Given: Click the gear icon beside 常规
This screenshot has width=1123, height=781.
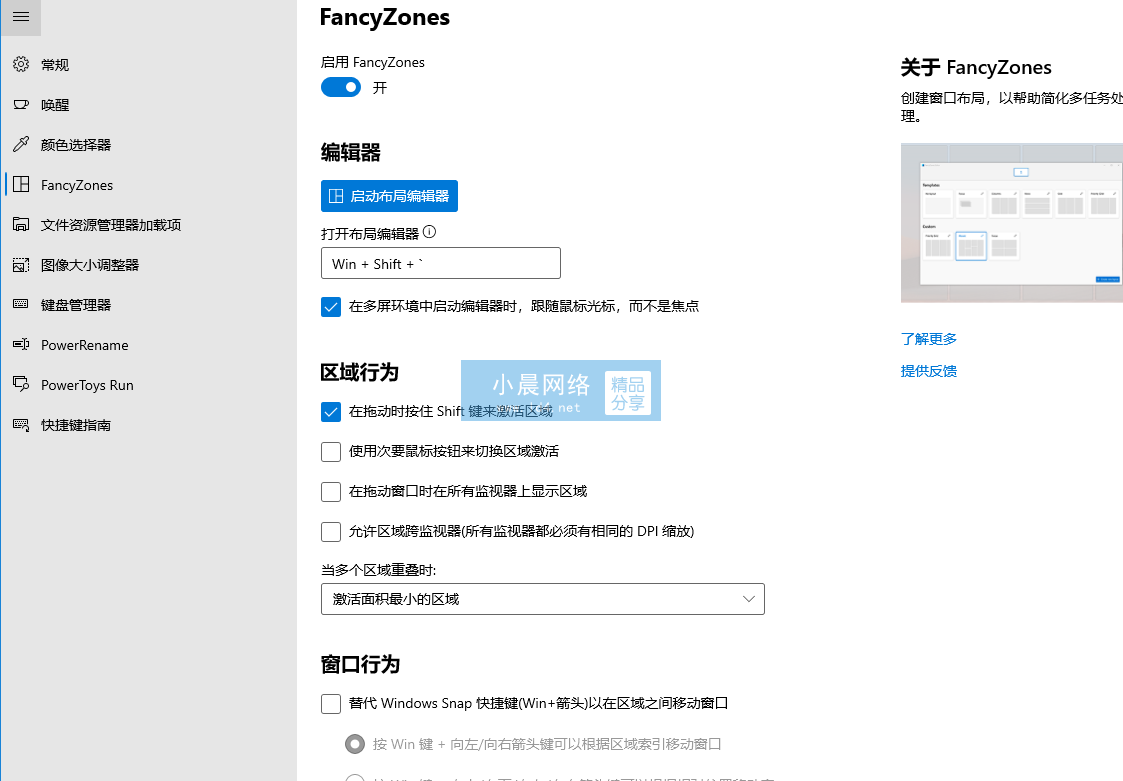Looking at the screenshot, I should (x=21, y=64).
